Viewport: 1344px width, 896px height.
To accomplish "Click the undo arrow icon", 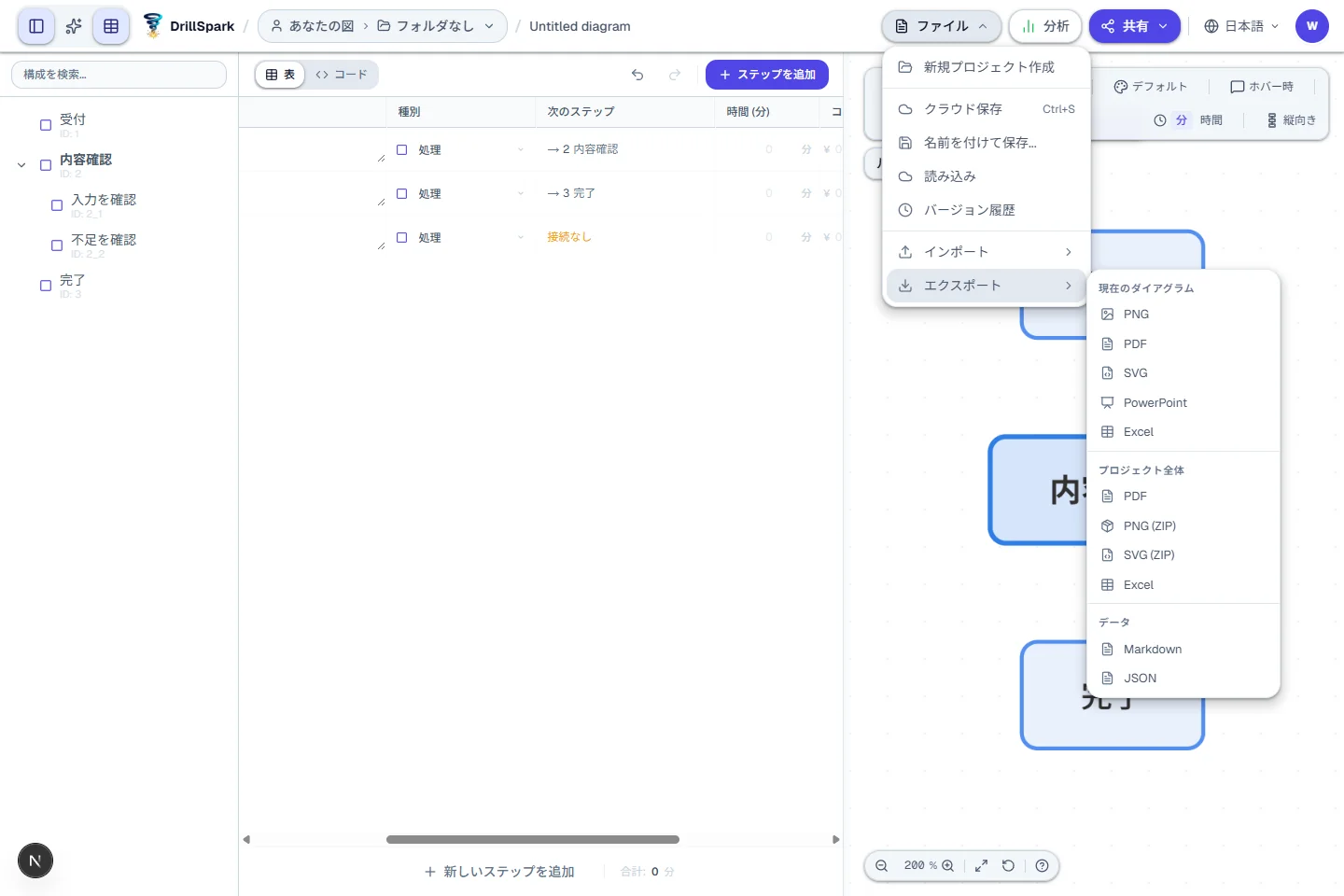I will pos(637,75).
